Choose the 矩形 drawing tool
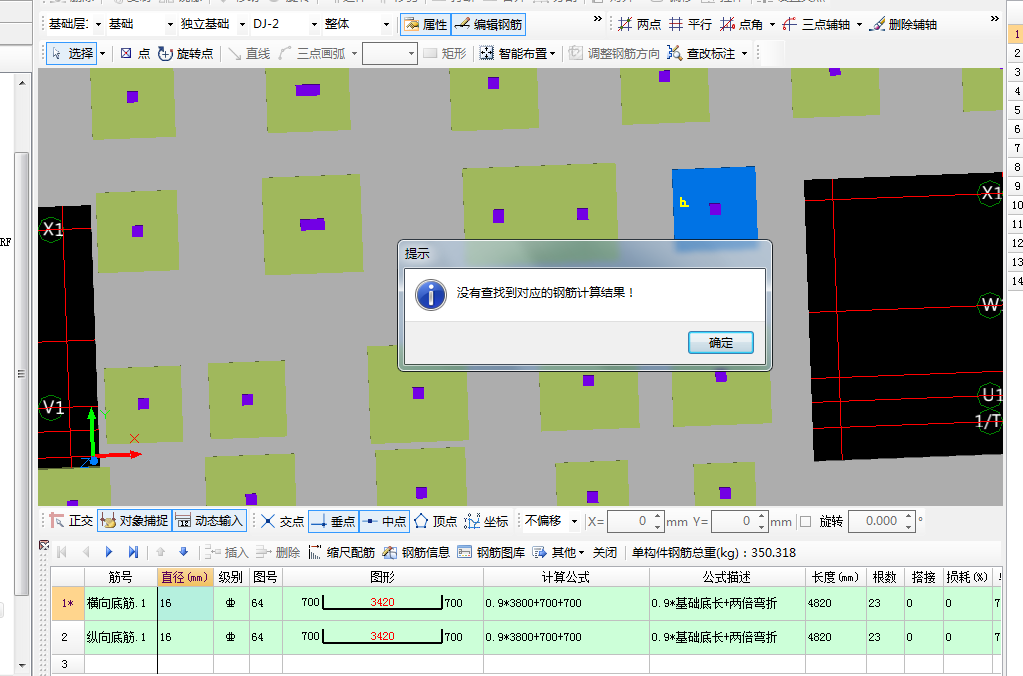This screenshot has width=1023, height=676. (x=445, y=54)
